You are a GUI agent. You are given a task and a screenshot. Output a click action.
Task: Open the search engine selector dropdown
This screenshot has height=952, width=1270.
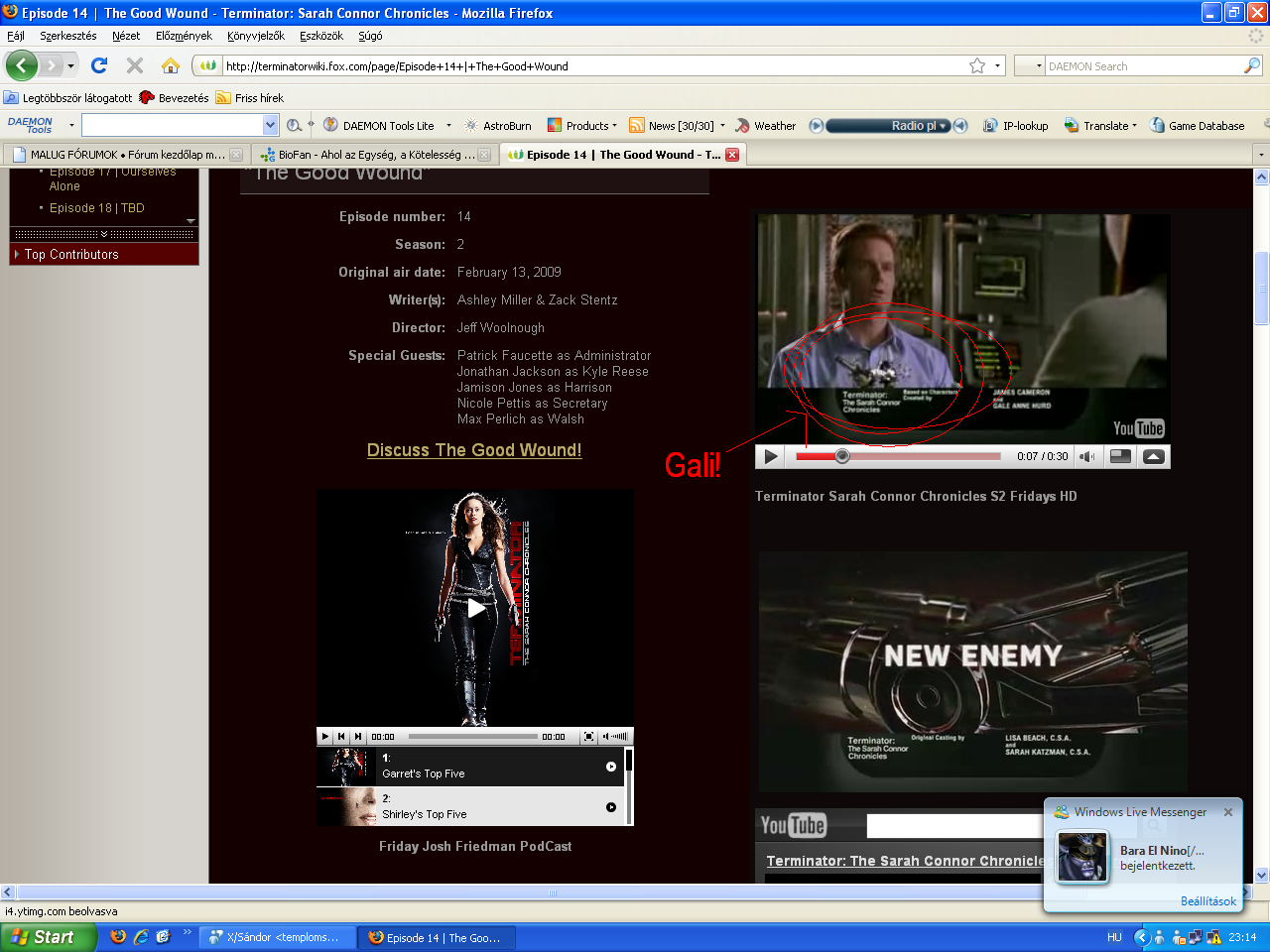click(1039, 66)
